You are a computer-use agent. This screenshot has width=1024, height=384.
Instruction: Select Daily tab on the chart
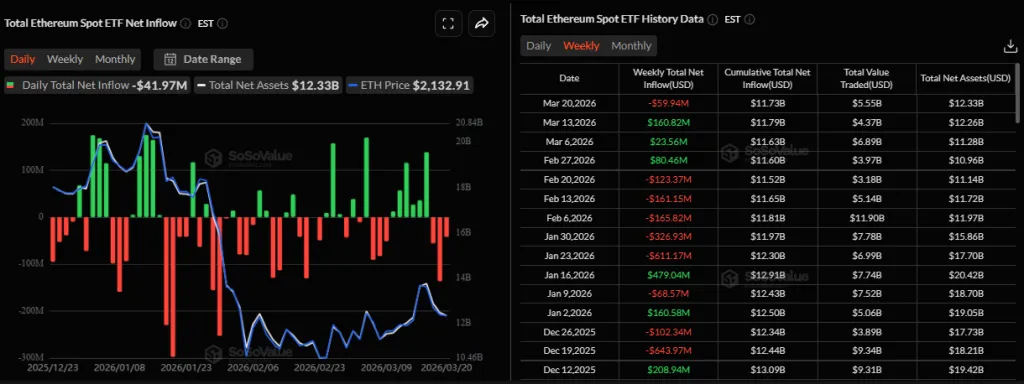click(x=22, y=59)
